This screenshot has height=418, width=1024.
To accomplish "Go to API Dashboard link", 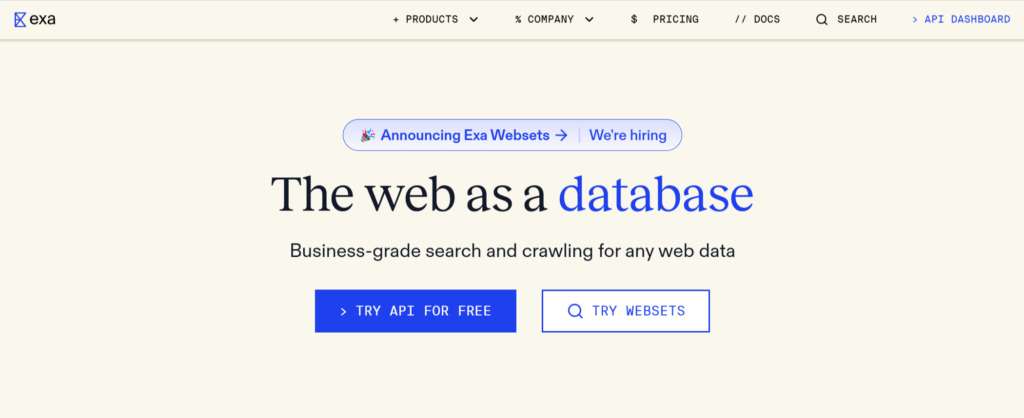I will point(961,19).
